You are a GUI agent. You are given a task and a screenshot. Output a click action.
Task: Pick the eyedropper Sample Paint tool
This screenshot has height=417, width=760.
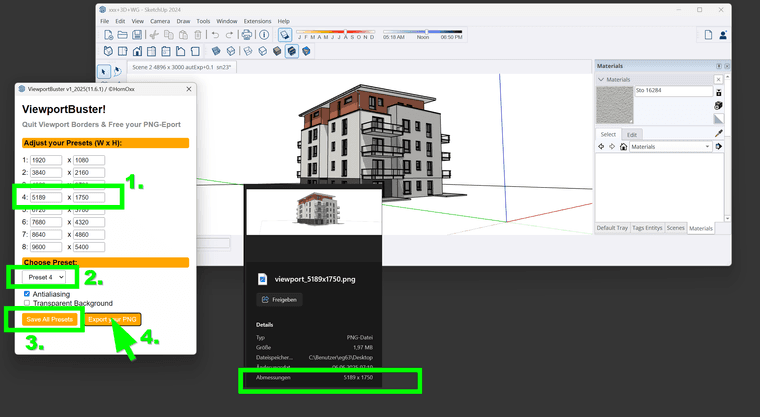tap(718, 133)
